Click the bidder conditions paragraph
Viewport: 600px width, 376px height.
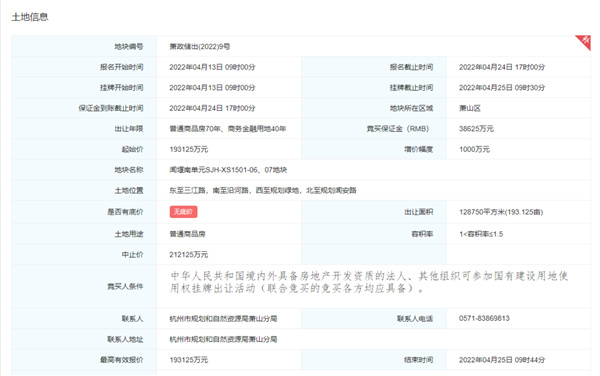point(369,282)
